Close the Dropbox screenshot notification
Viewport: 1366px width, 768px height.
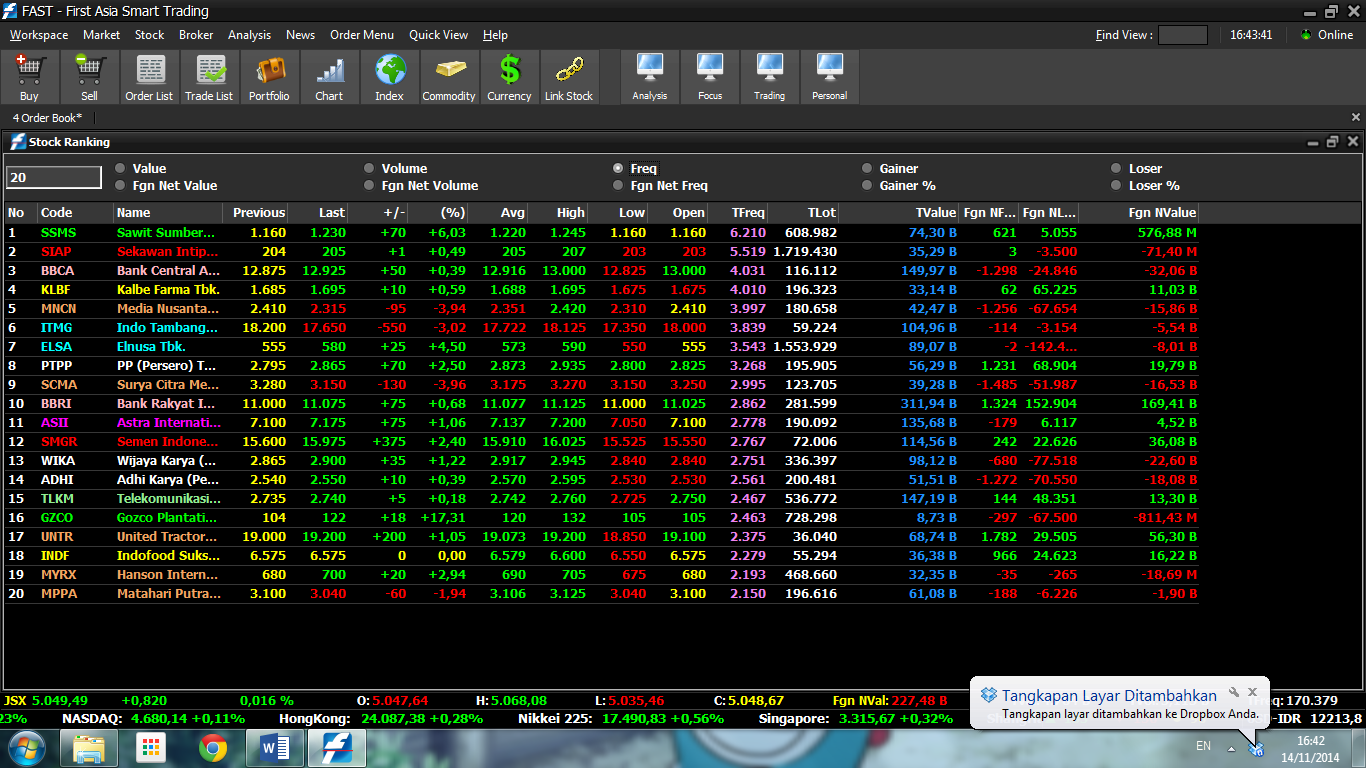point(1252,692)
